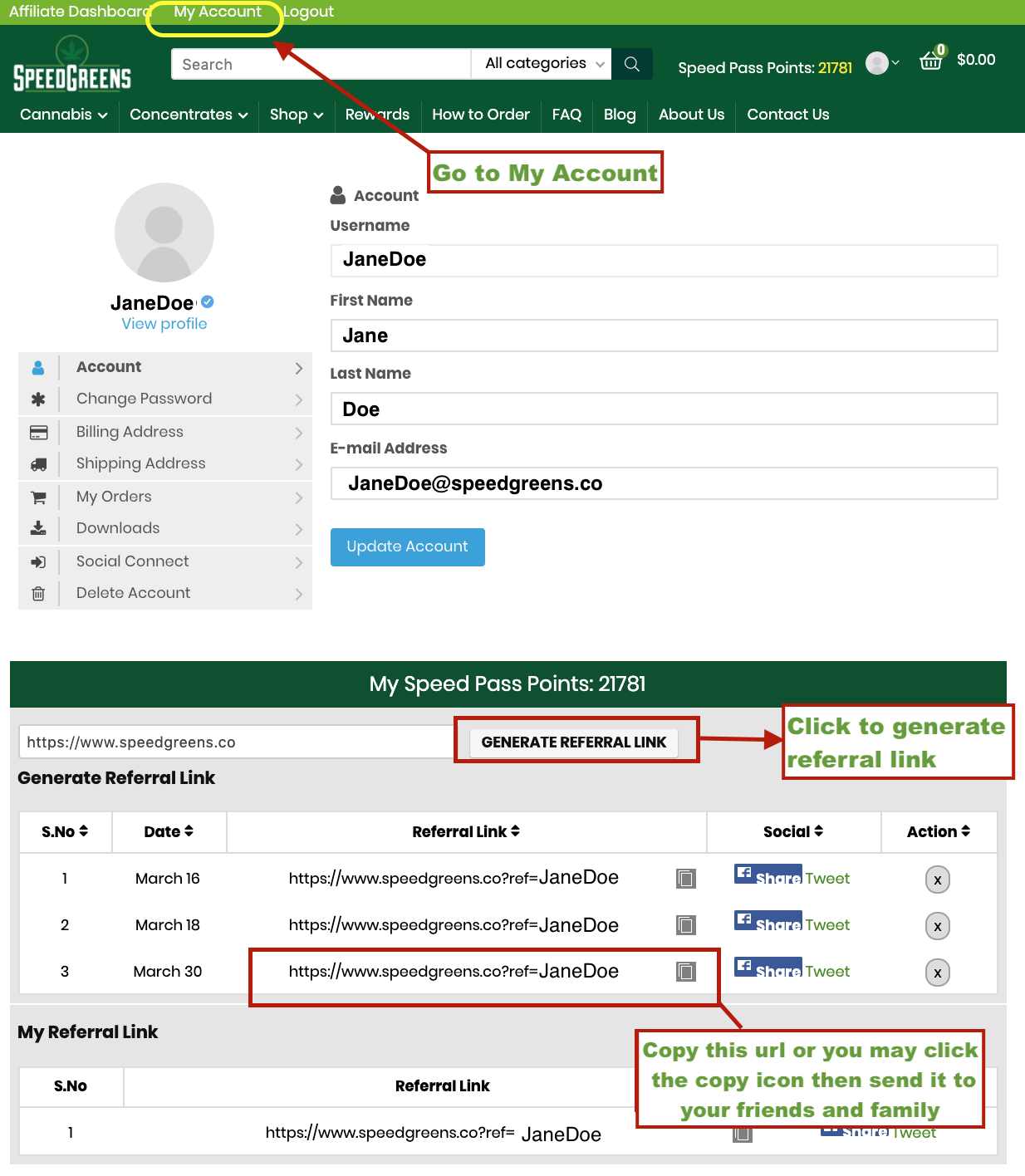Click chevron on Change Password row

(x=299, y=399)
